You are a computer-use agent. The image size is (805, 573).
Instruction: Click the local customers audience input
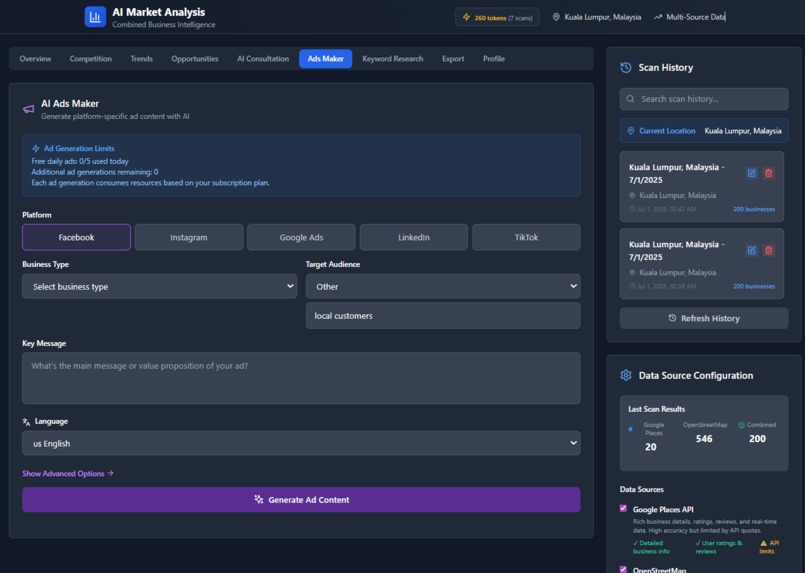[x=443, y=315]
